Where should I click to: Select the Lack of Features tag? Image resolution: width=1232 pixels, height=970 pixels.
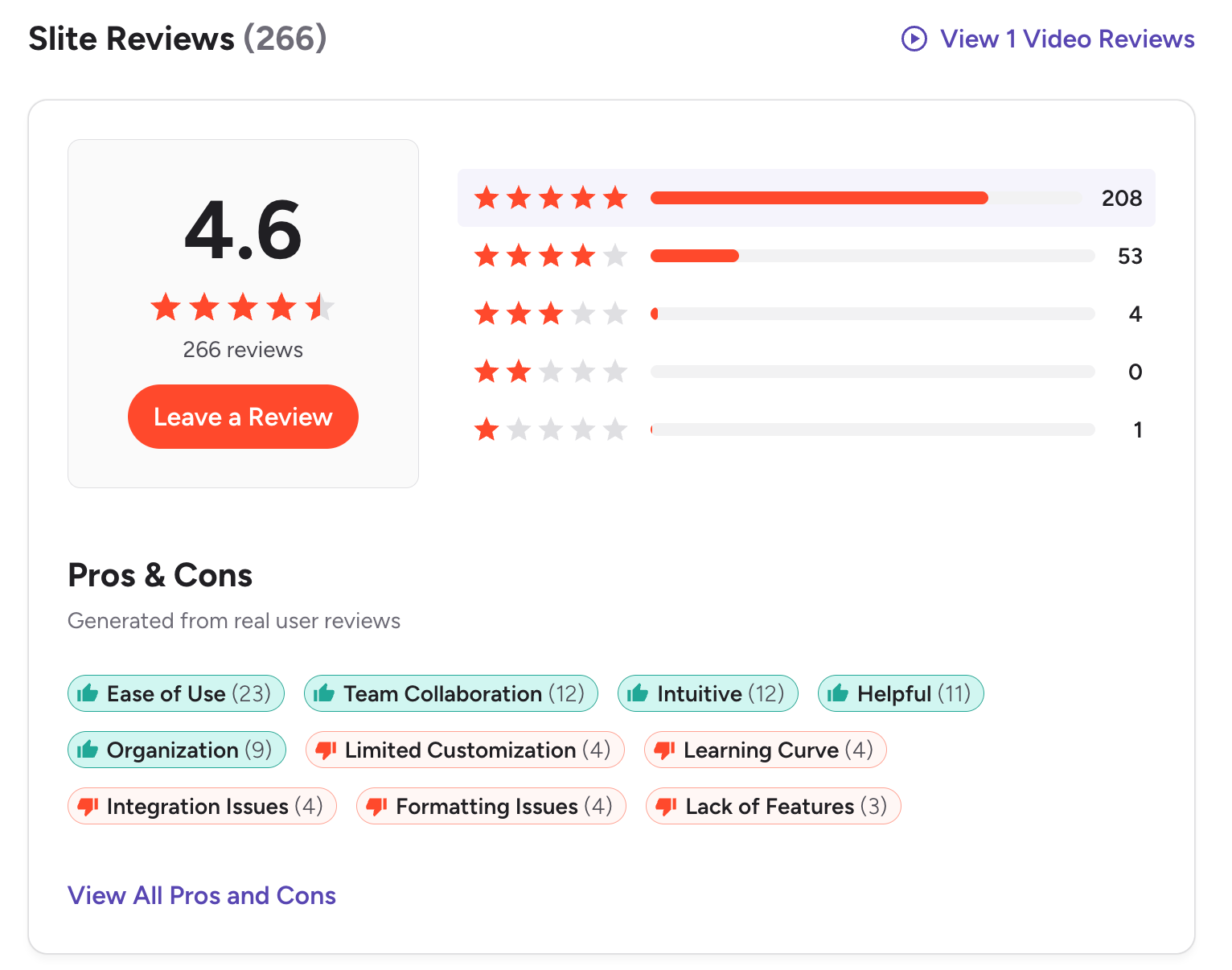pyautogui.click(x=773, y=807)
